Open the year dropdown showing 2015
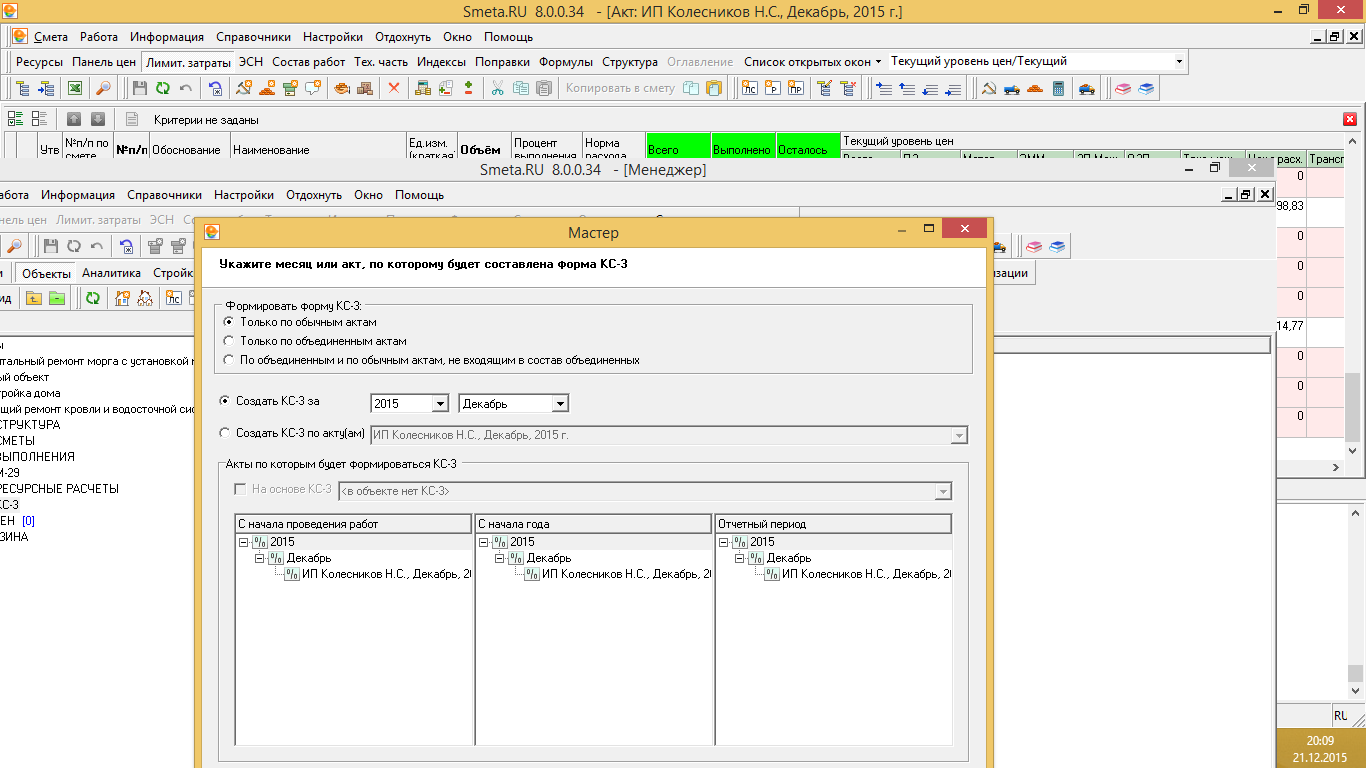Image resolution: width=1366 pixels, height=768 pixels. click(x=440, y=404)
